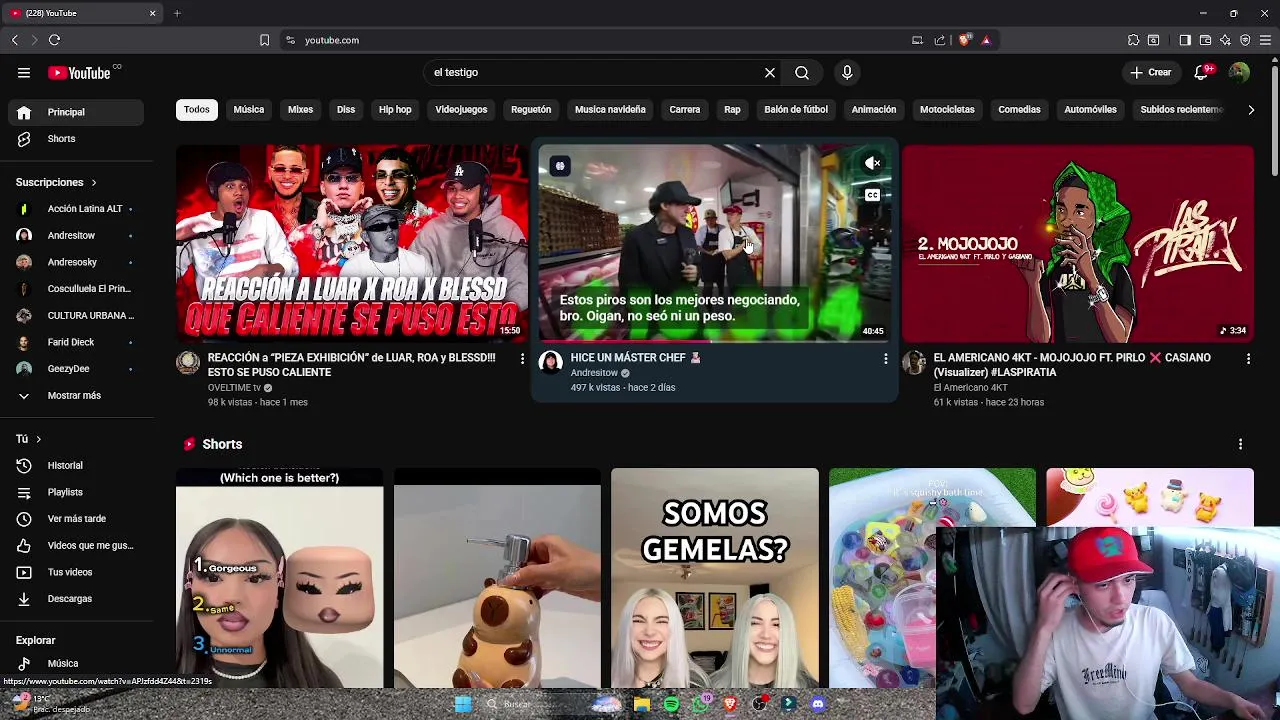Open the Las Piratas Mojojojo thumbnail
The height and width of the screenshot is (720, 1280).
[x=1077, y=243]
